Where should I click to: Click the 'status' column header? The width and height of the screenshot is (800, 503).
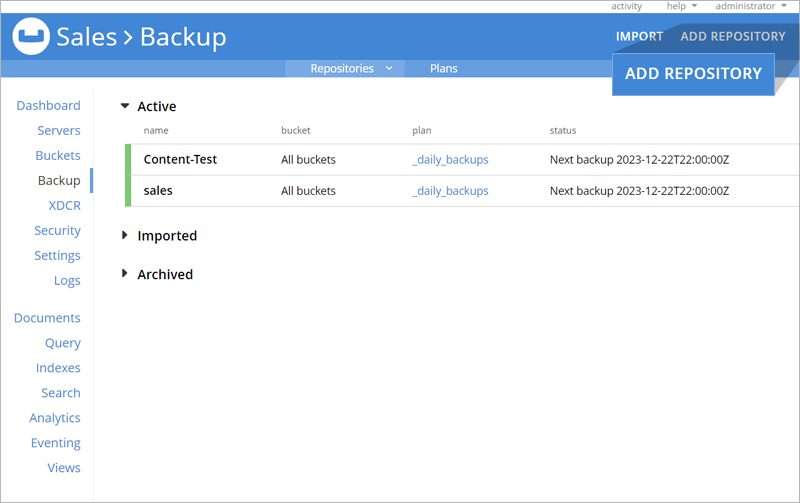click(x=563, y=131)
